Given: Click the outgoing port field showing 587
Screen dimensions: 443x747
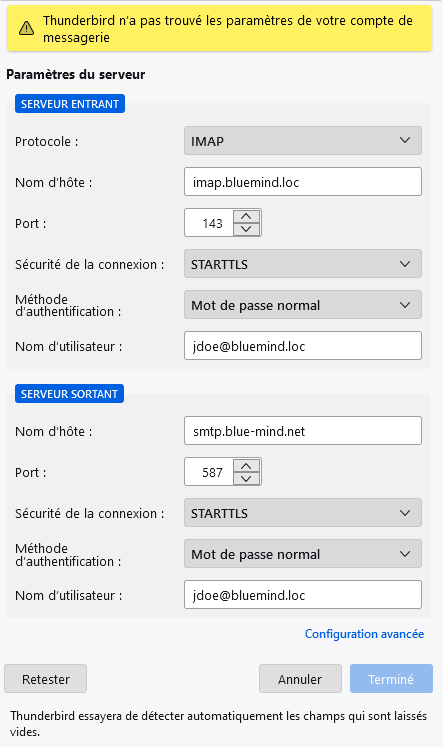Looking at the screenshot, I should (x=209, y=472).
